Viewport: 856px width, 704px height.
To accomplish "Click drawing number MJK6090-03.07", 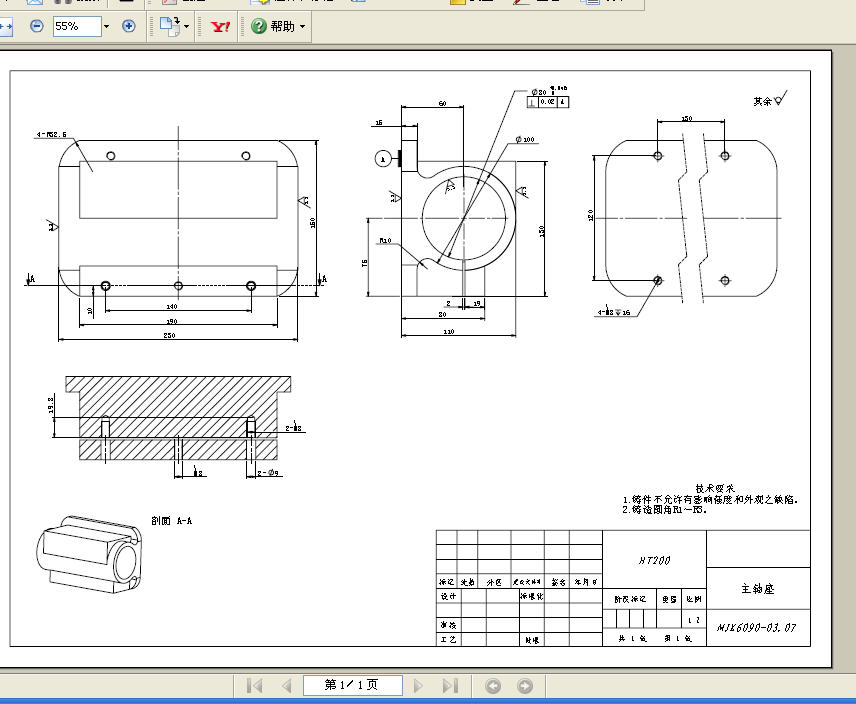I will pyautogui.click(x=757, y=628).
